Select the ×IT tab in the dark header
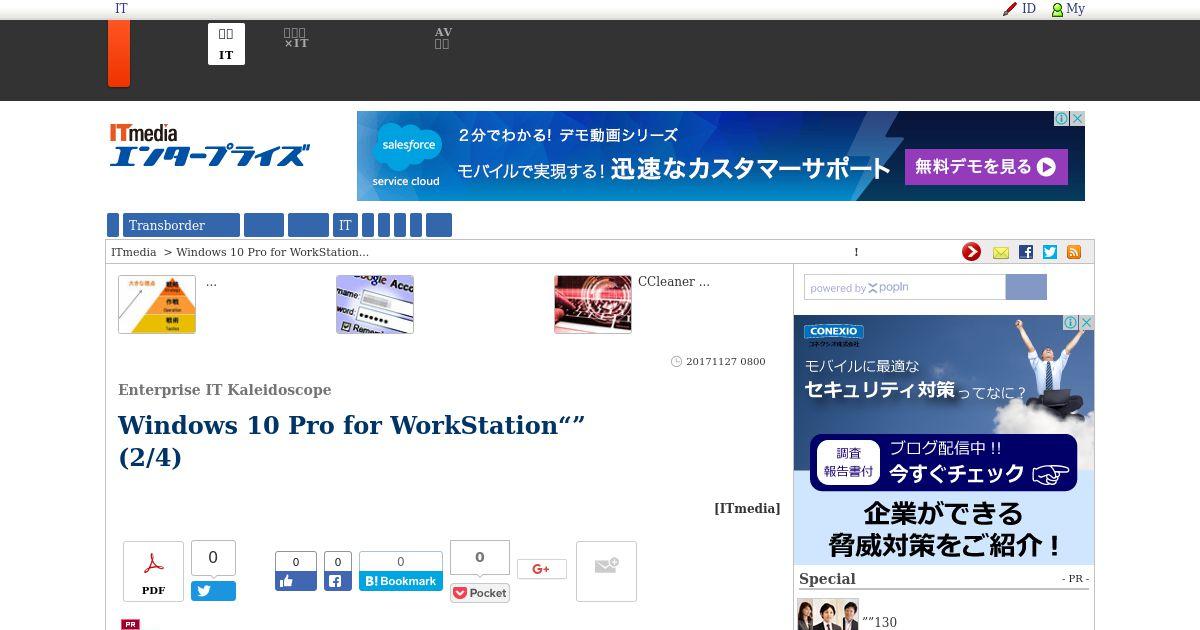This screenshot has width=1200, height=630. [296, 38]
